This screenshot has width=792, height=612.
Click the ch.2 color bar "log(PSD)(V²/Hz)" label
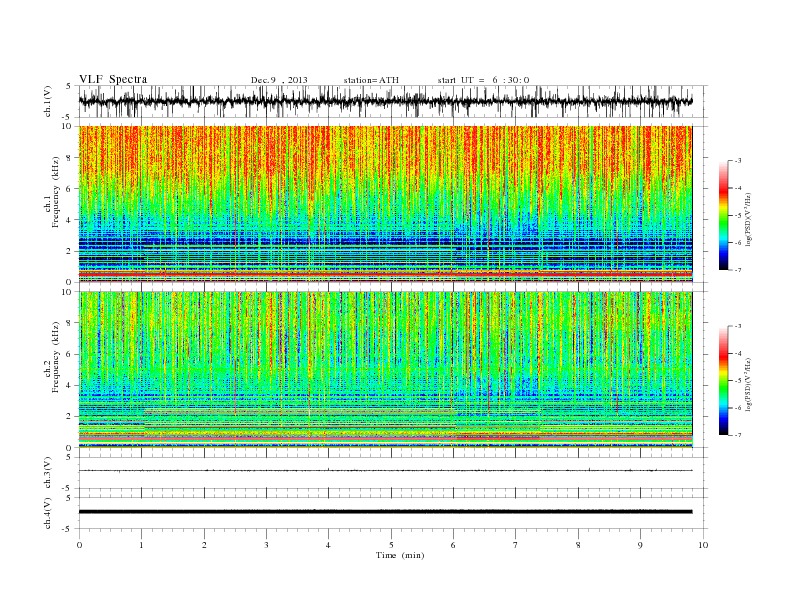point(749,383)
